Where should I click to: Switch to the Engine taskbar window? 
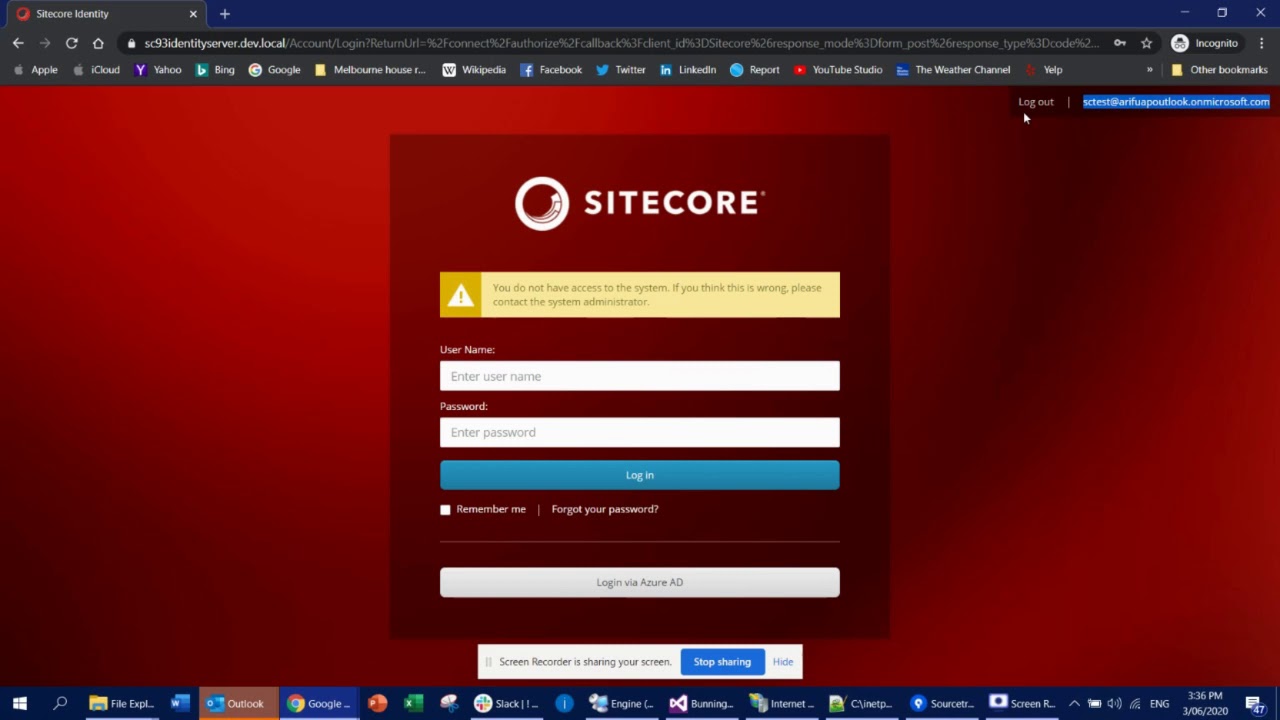coord(622,704)
